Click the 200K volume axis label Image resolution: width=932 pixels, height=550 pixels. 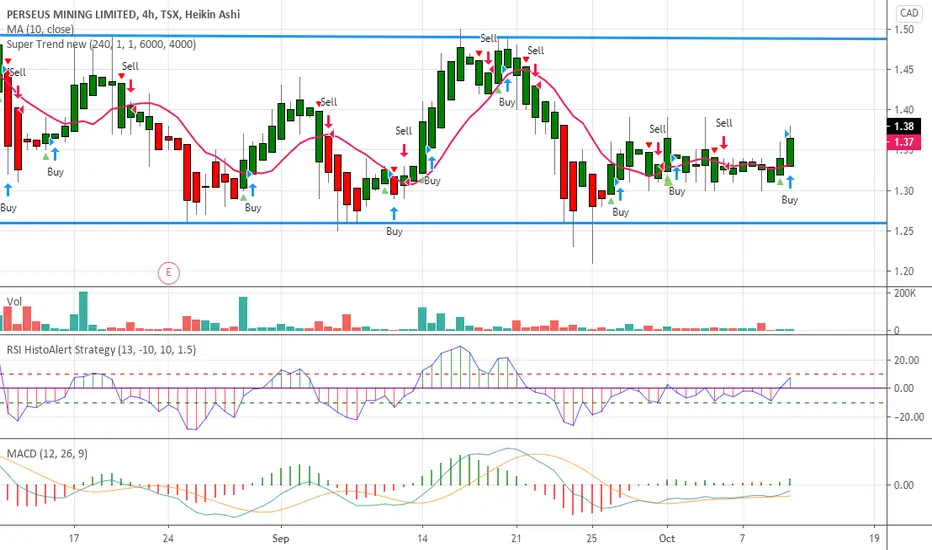click(905, 293)
